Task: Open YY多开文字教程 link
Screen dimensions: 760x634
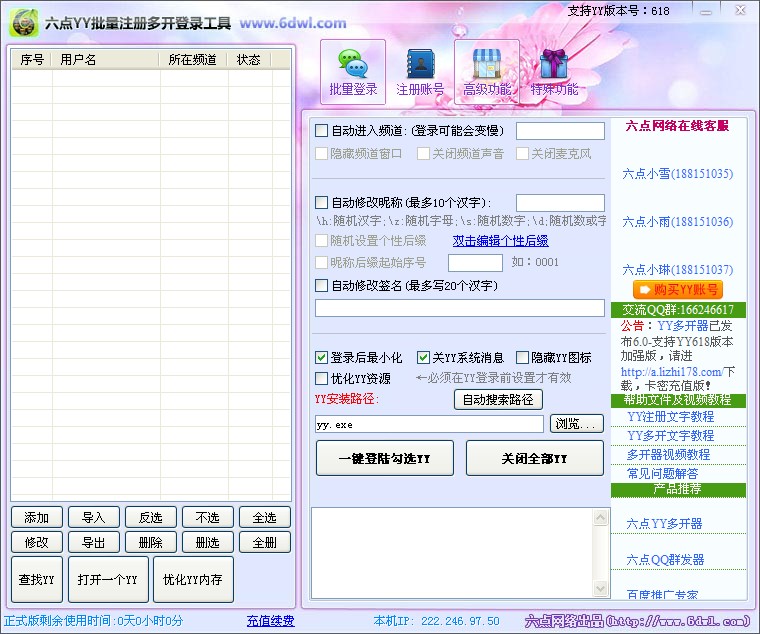Action: point(671,436)
